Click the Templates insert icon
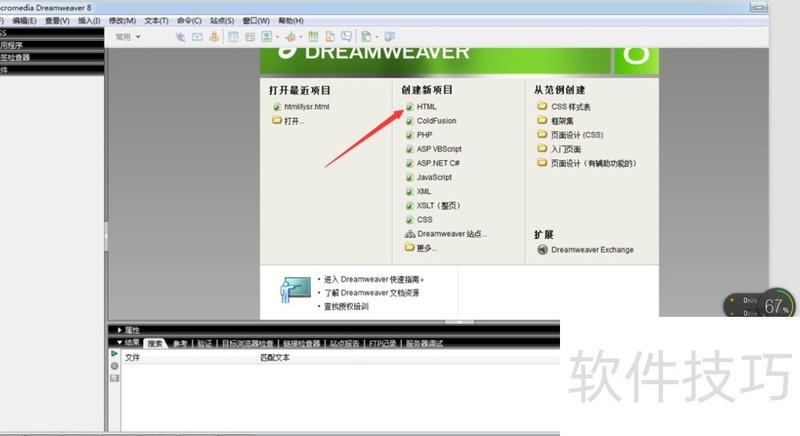 pos(366,36)
